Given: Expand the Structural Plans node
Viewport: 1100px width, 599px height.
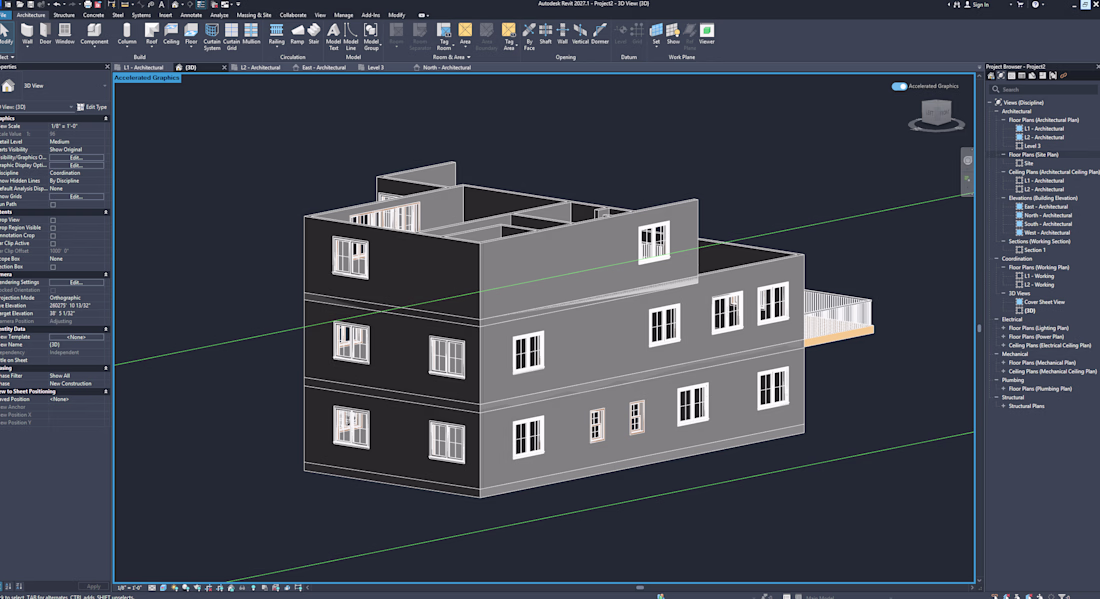Looking at the screenshot, I should [x=1003, y=406].
